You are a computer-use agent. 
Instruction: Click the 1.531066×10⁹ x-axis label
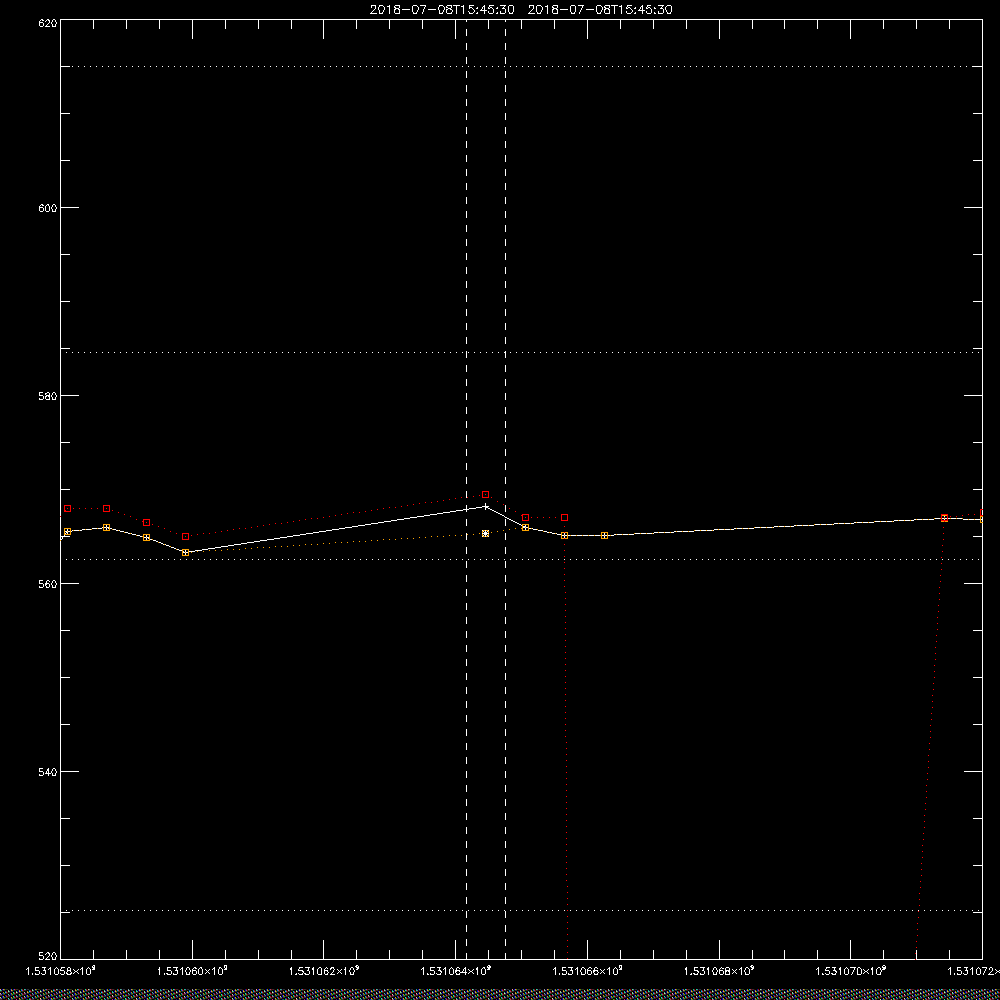pyautogui.click(x=587, y=971)
